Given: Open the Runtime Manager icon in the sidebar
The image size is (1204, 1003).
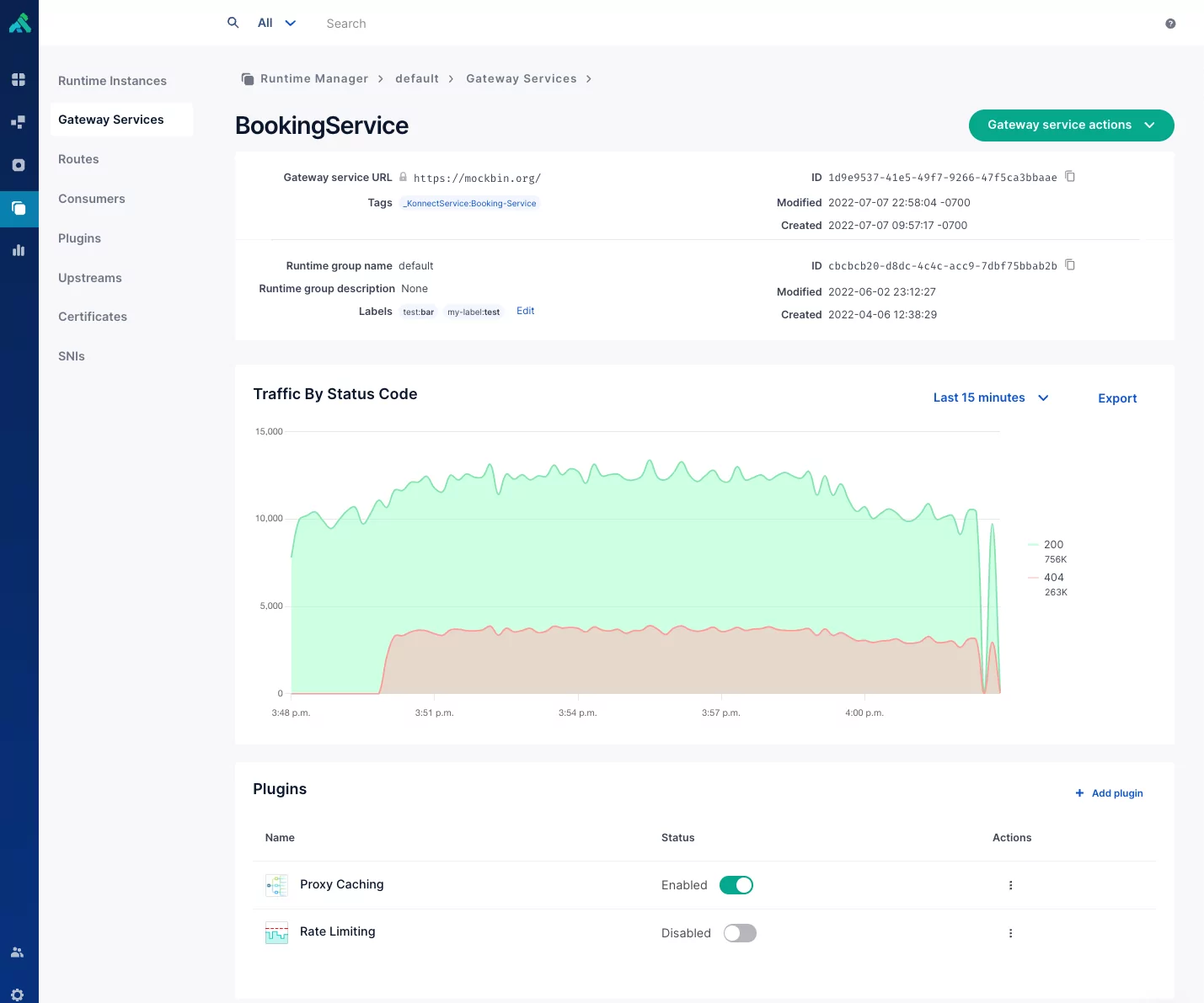Looking at the screenshot, I should [x=19, y=208].
